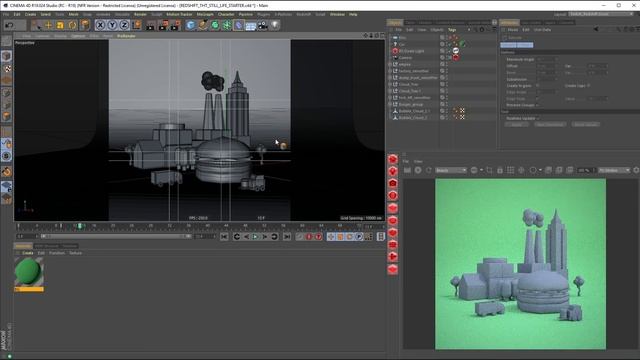Click the green Array/MoGraph generator icon
The image size is (640, 360).
[227, 25]
